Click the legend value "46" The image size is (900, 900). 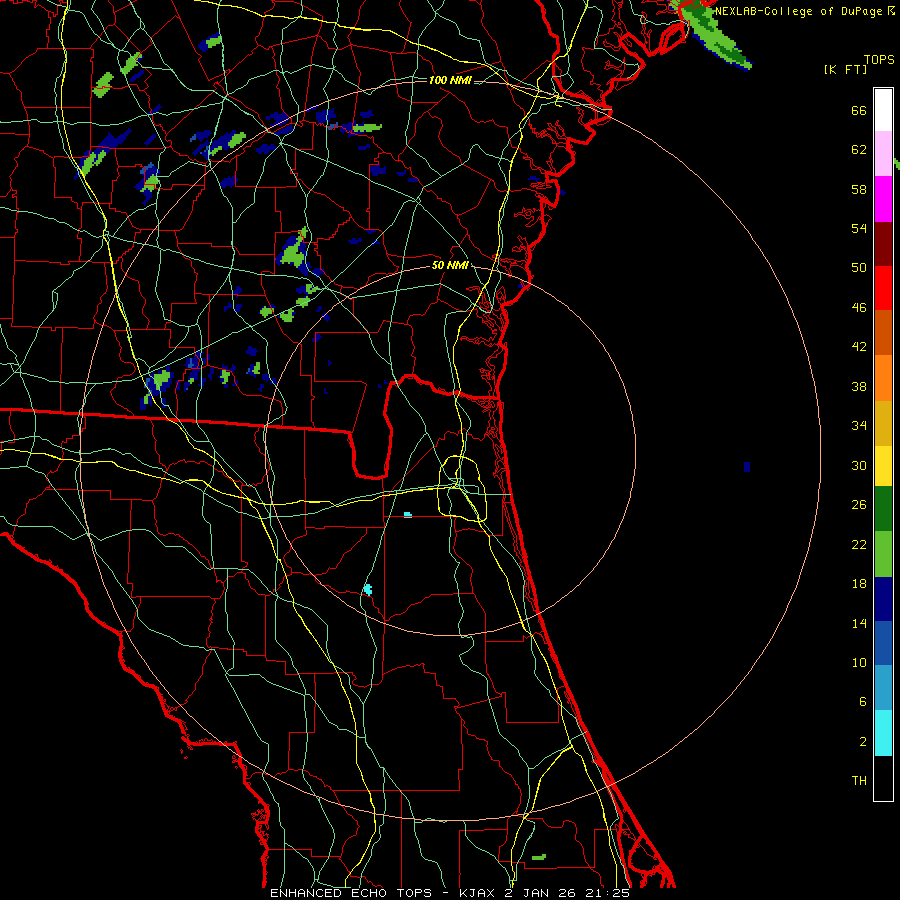859,308
